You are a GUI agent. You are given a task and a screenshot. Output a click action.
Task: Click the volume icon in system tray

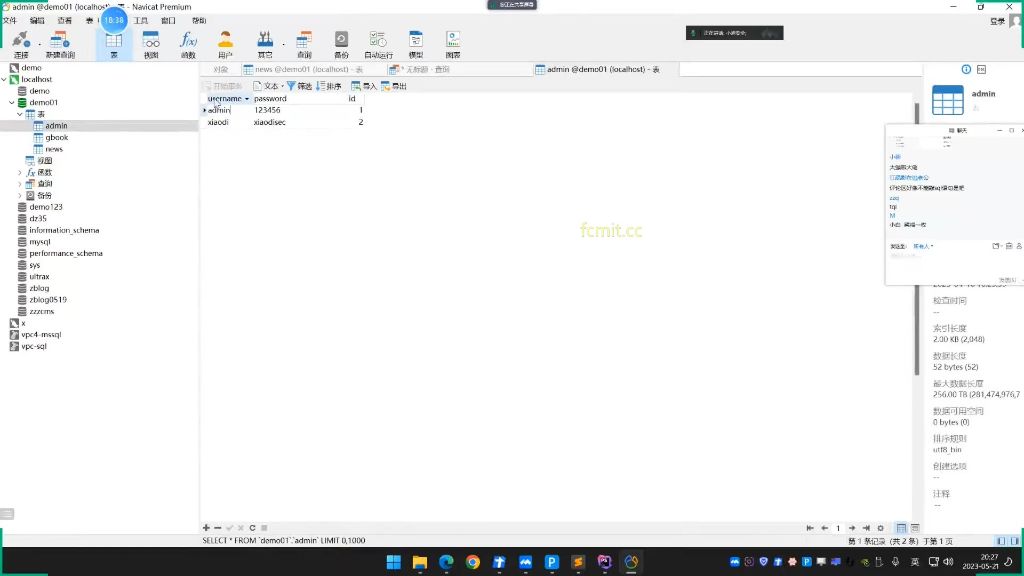click(948, 562)
